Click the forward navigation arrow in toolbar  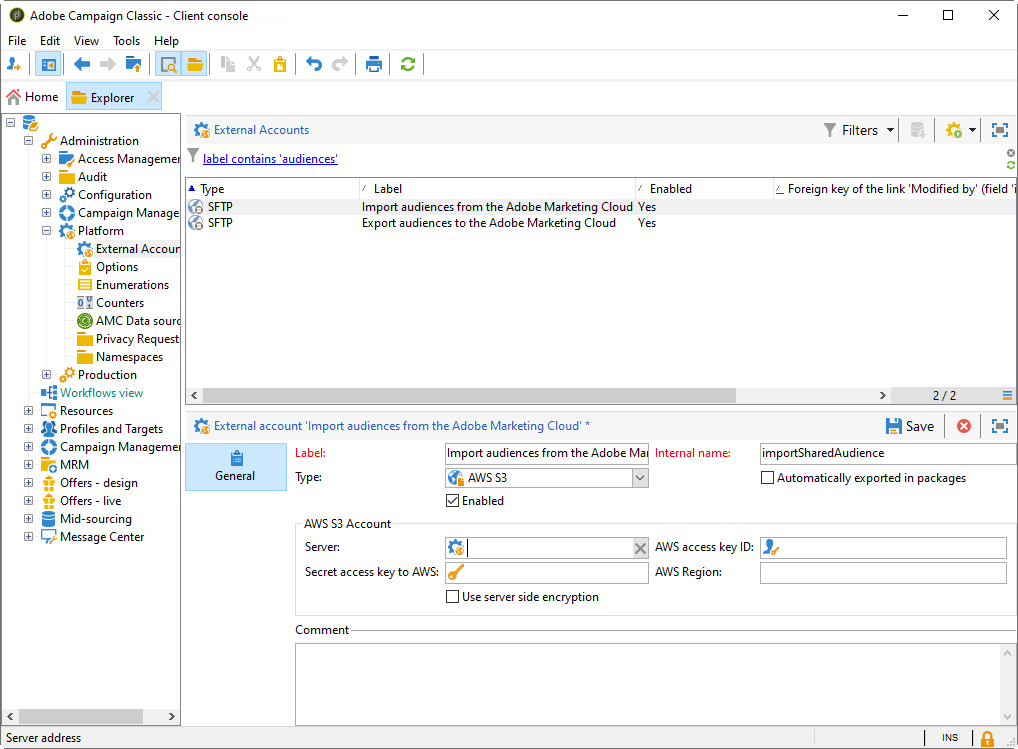coord(108,64)
